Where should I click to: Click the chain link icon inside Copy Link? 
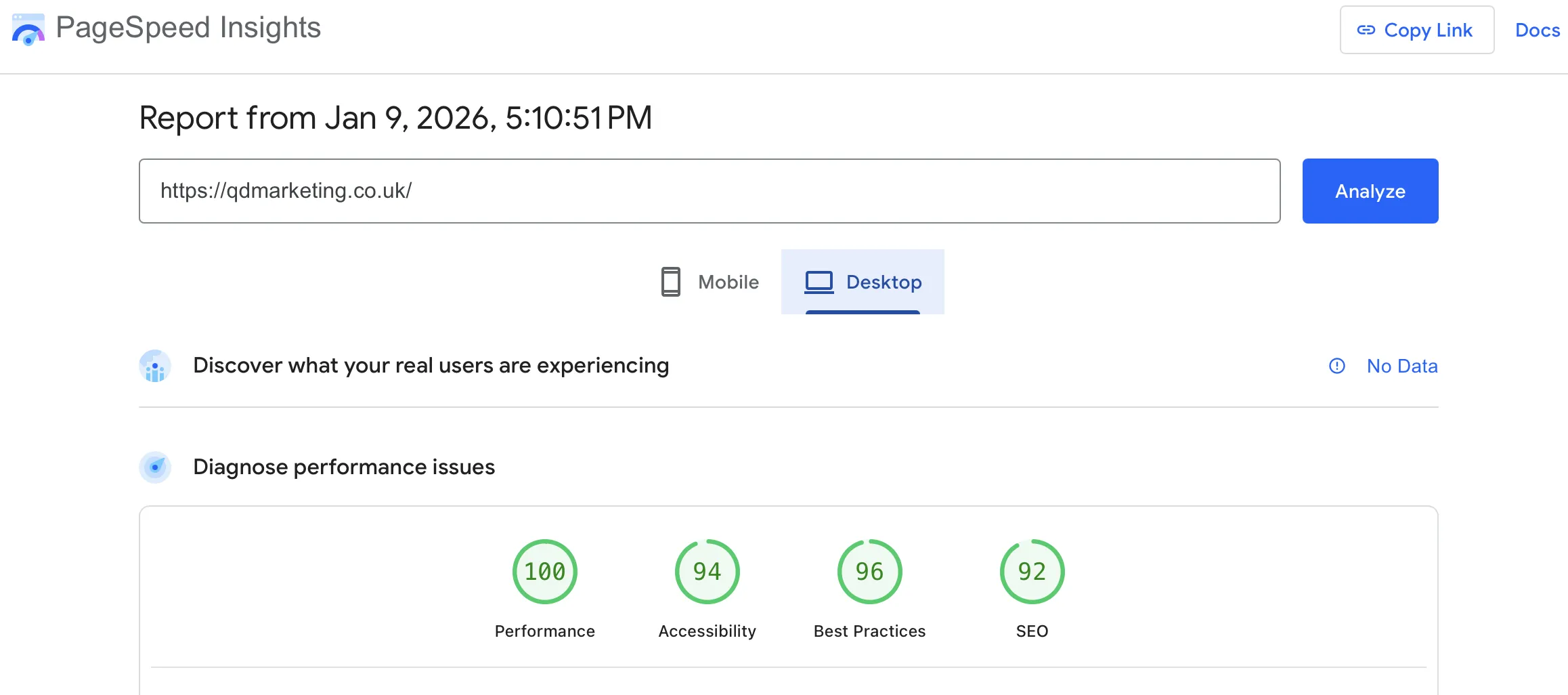tap(1366, 30)
